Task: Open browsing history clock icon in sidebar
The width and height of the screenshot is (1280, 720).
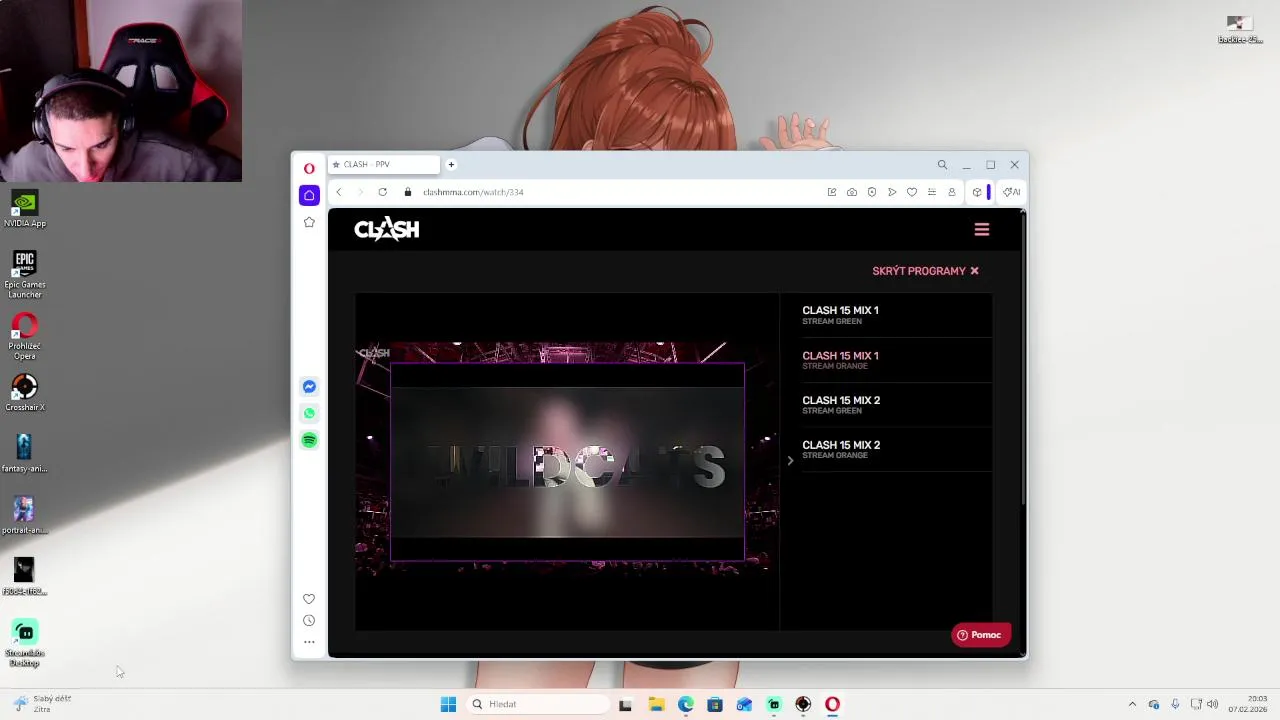Action: click(309, 620)
